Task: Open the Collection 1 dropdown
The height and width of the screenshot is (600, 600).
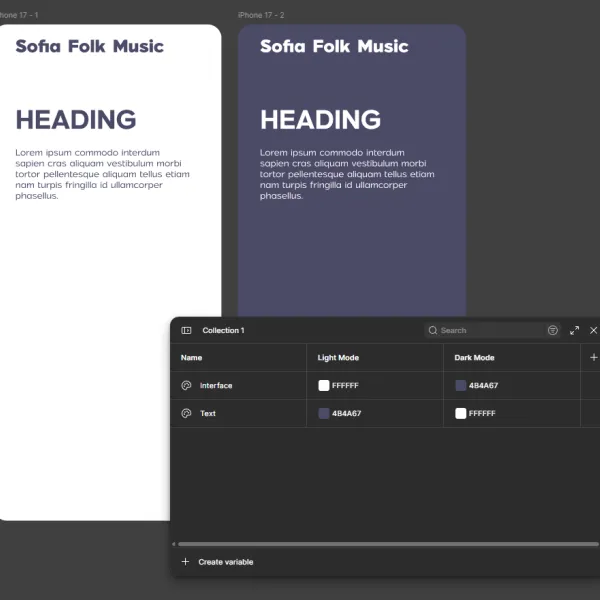Action: point(223,330)
